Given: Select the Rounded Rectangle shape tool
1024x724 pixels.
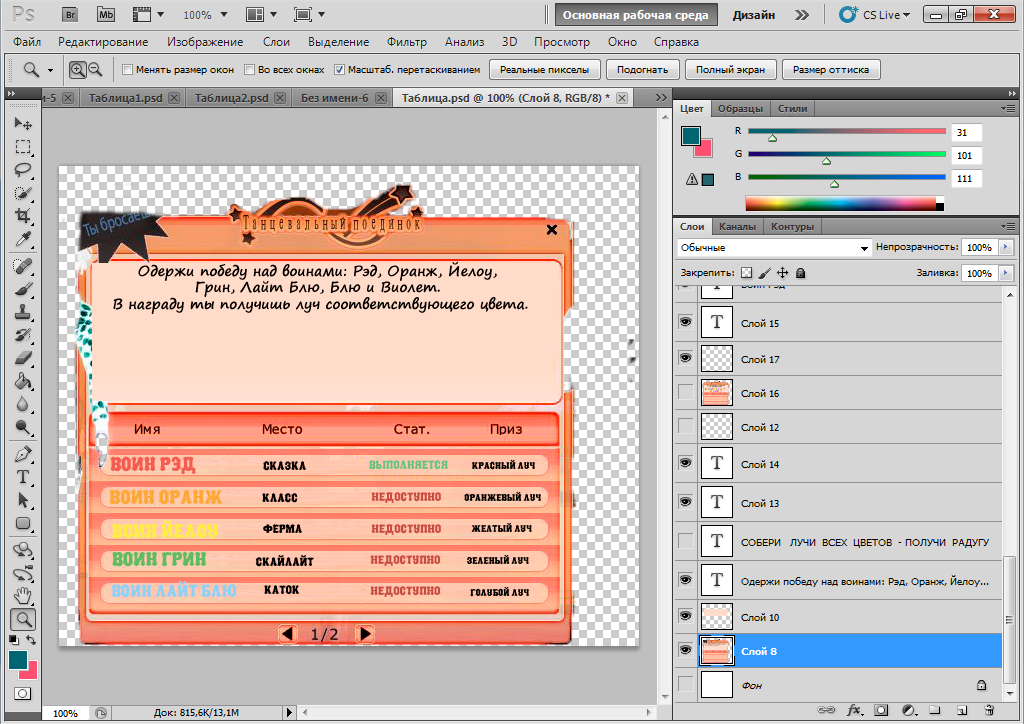Looking at the screenshot, I should 23,523.
